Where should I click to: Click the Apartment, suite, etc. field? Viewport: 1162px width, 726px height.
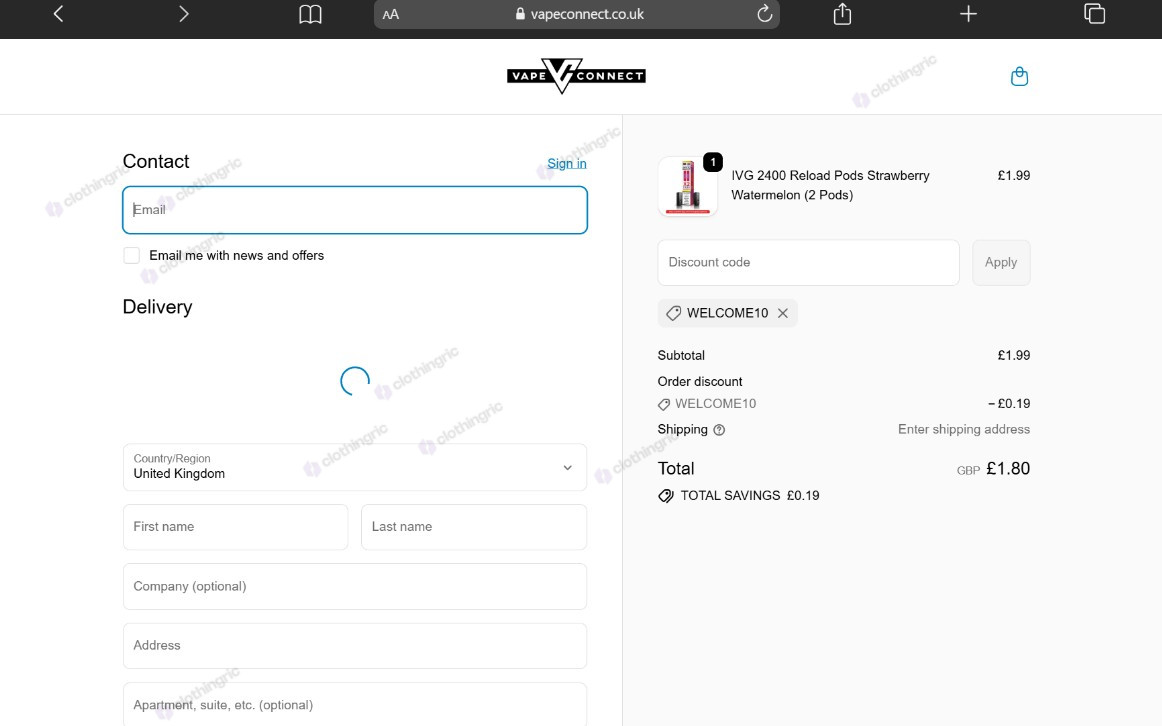[355, 704]
